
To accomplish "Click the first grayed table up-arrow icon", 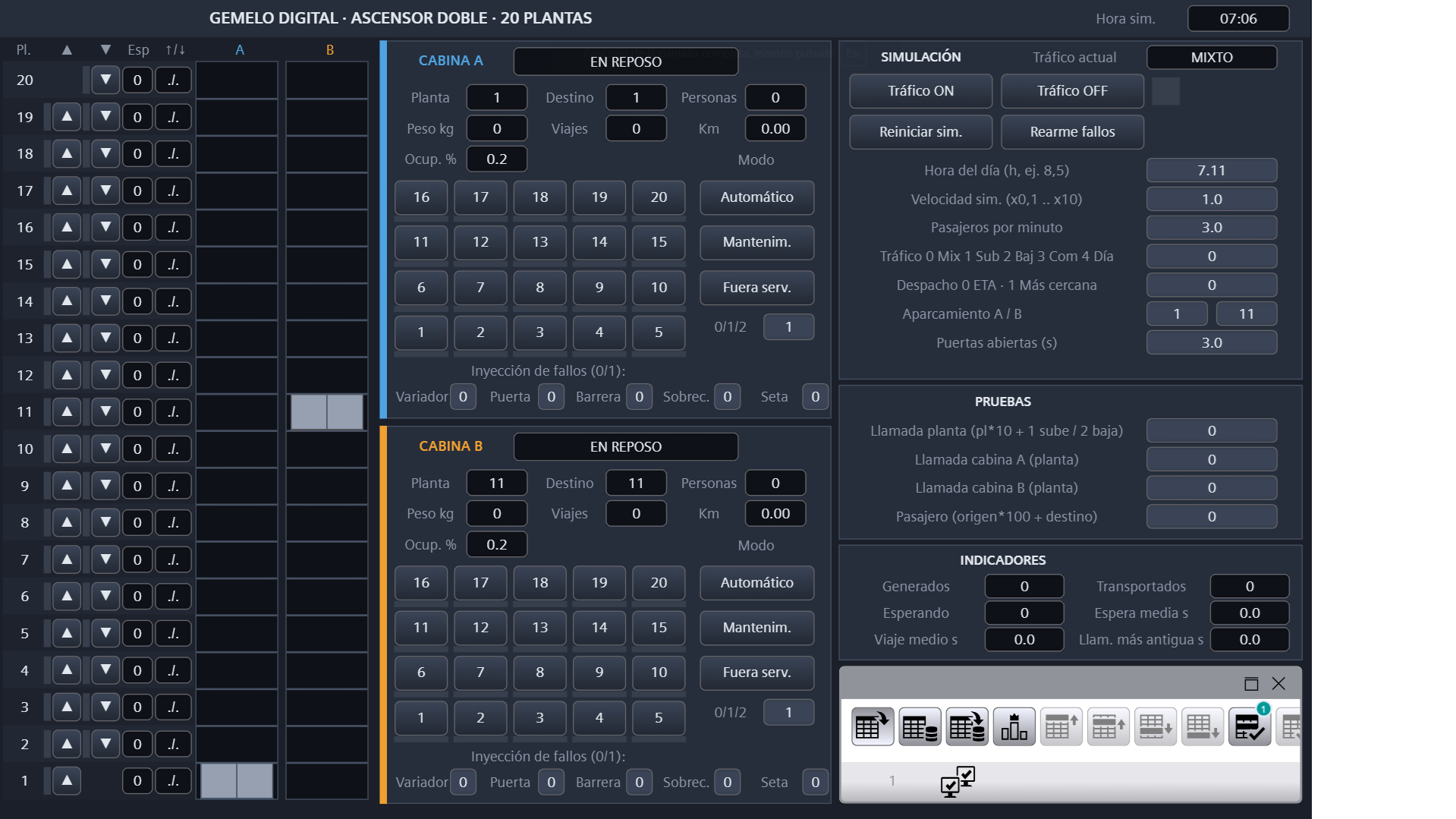I will (1061, 727).
